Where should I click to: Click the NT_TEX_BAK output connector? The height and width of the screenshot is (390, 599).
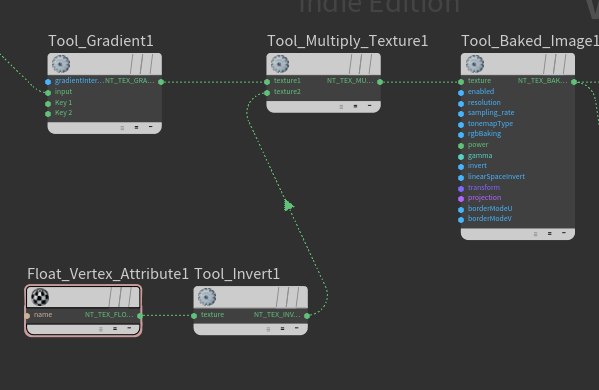click(x=574, y=82)
